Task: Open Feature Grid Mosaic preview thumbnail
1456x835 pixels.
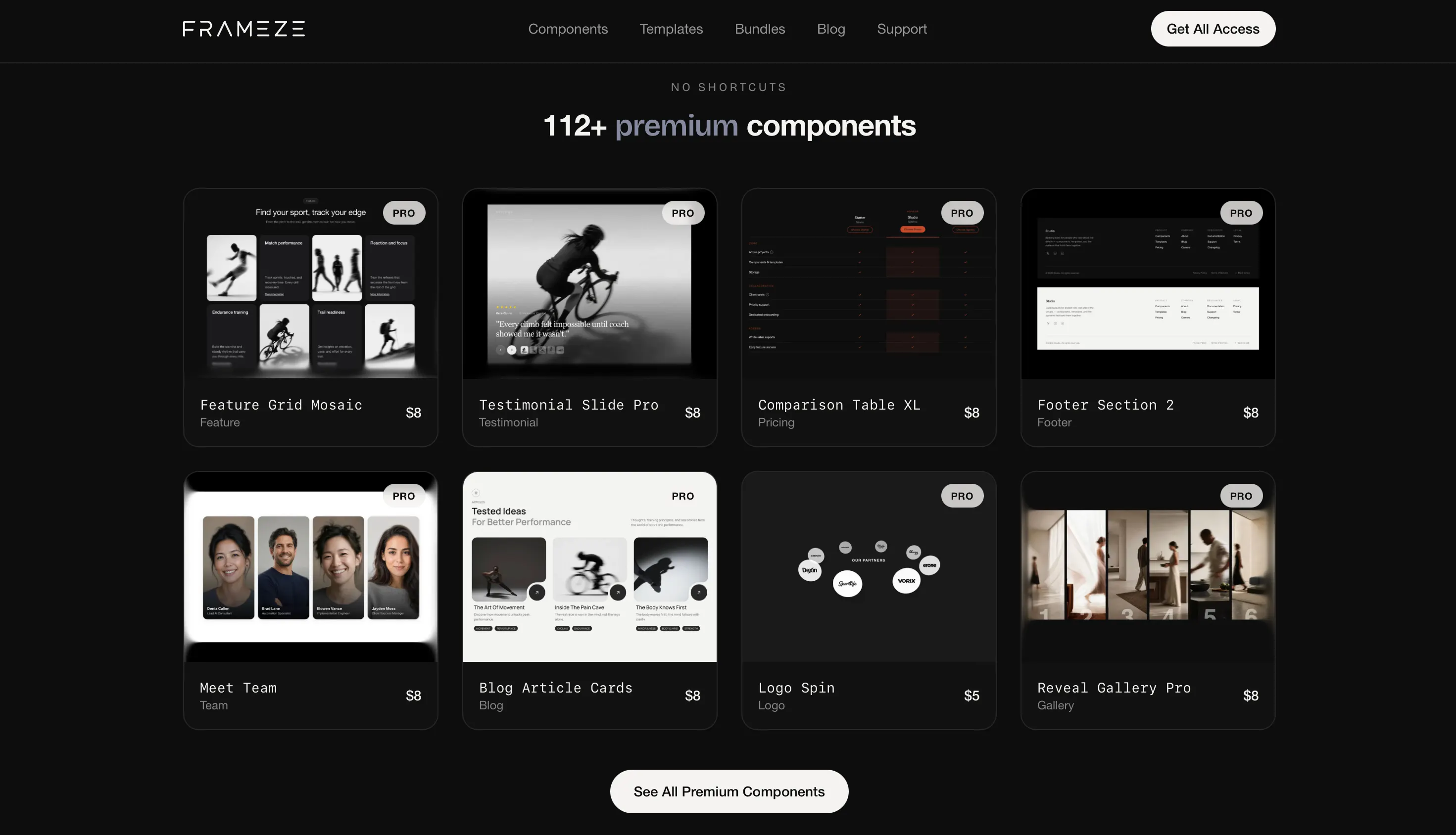Action: (310, 284)
